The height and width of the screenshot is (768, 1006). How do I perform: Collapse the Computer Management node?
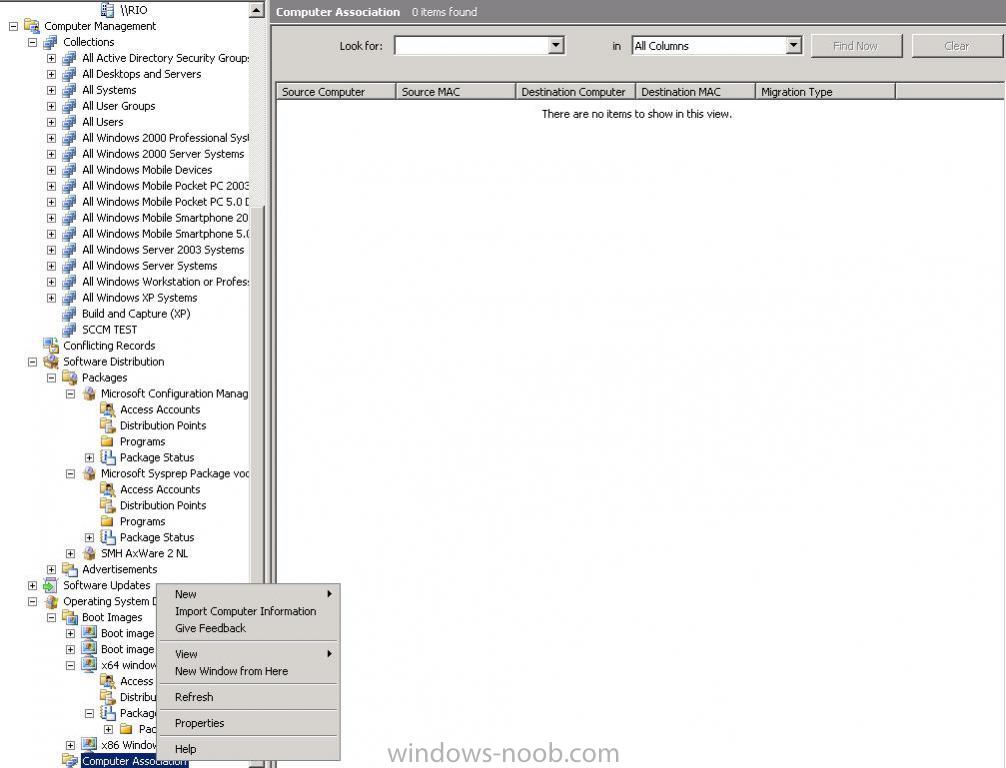[13, 26]
